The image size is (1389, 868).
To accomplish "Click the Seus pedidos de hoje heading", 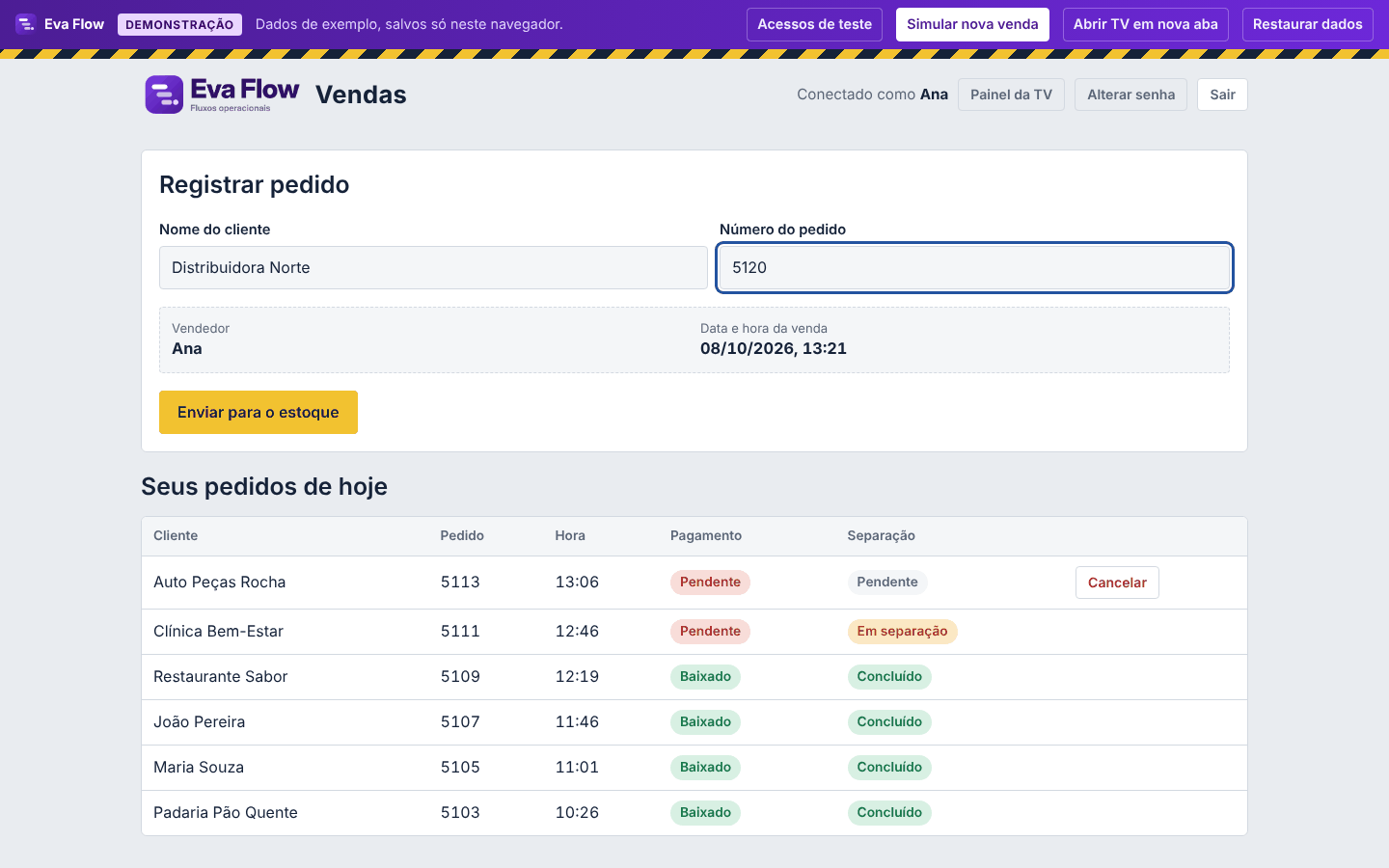I will (x=264, y=487).
